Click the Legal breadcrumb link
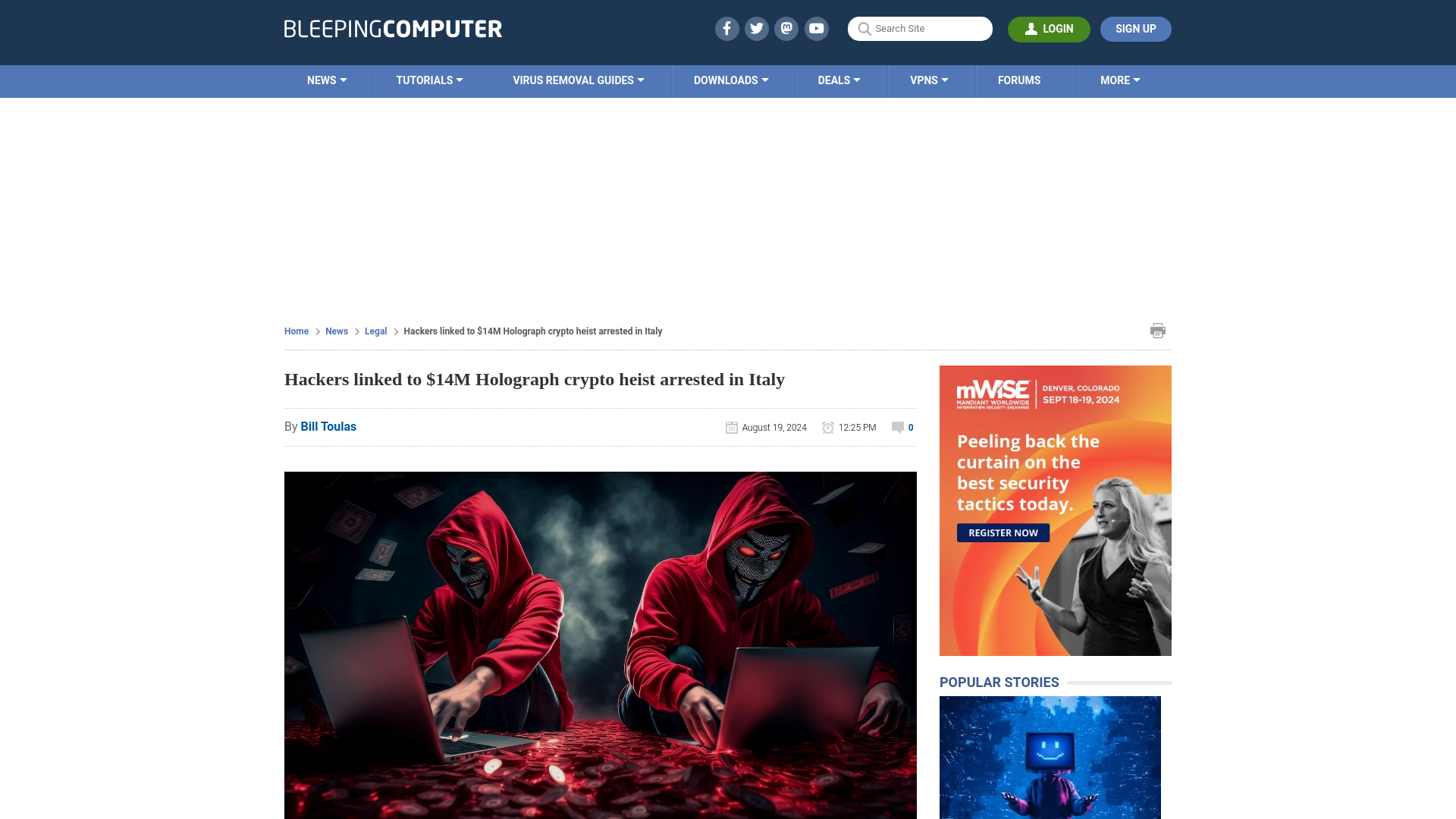 tap(376, 331)
